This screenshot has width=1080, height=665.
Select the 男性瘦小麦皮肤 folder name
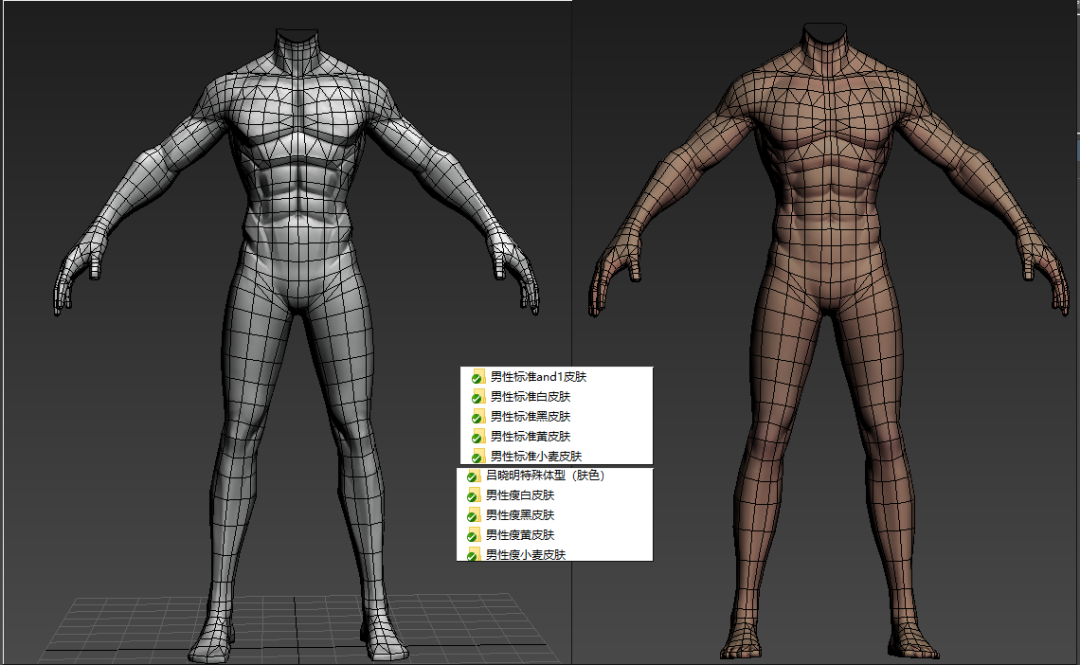coord(526,555)
